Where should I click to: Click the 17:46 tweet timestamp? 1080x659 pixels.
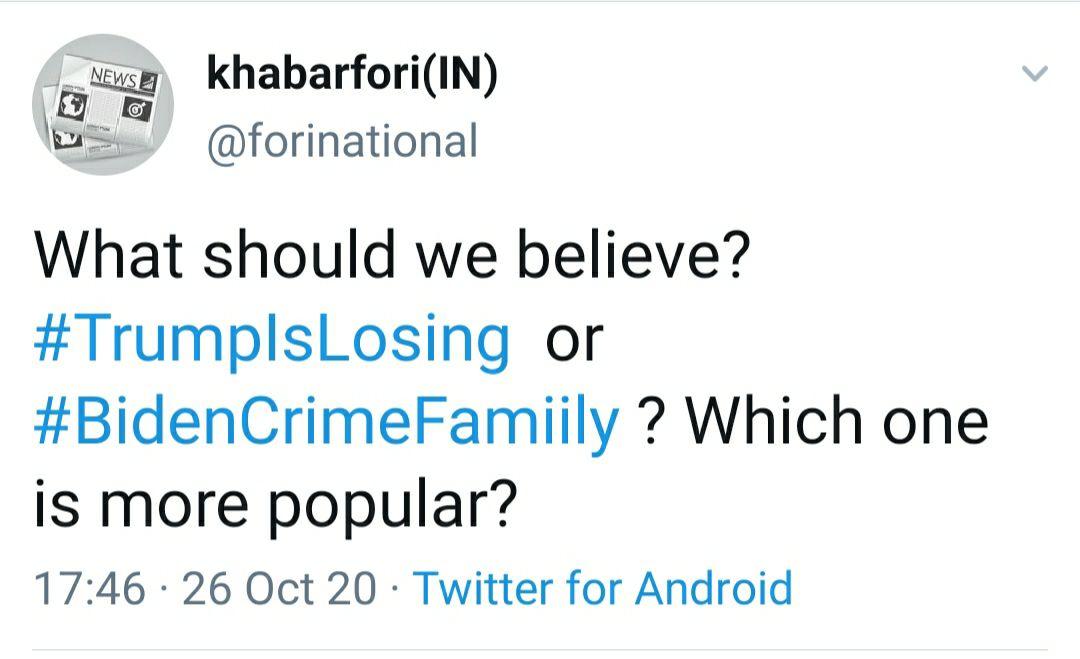[x=90, y=588]
